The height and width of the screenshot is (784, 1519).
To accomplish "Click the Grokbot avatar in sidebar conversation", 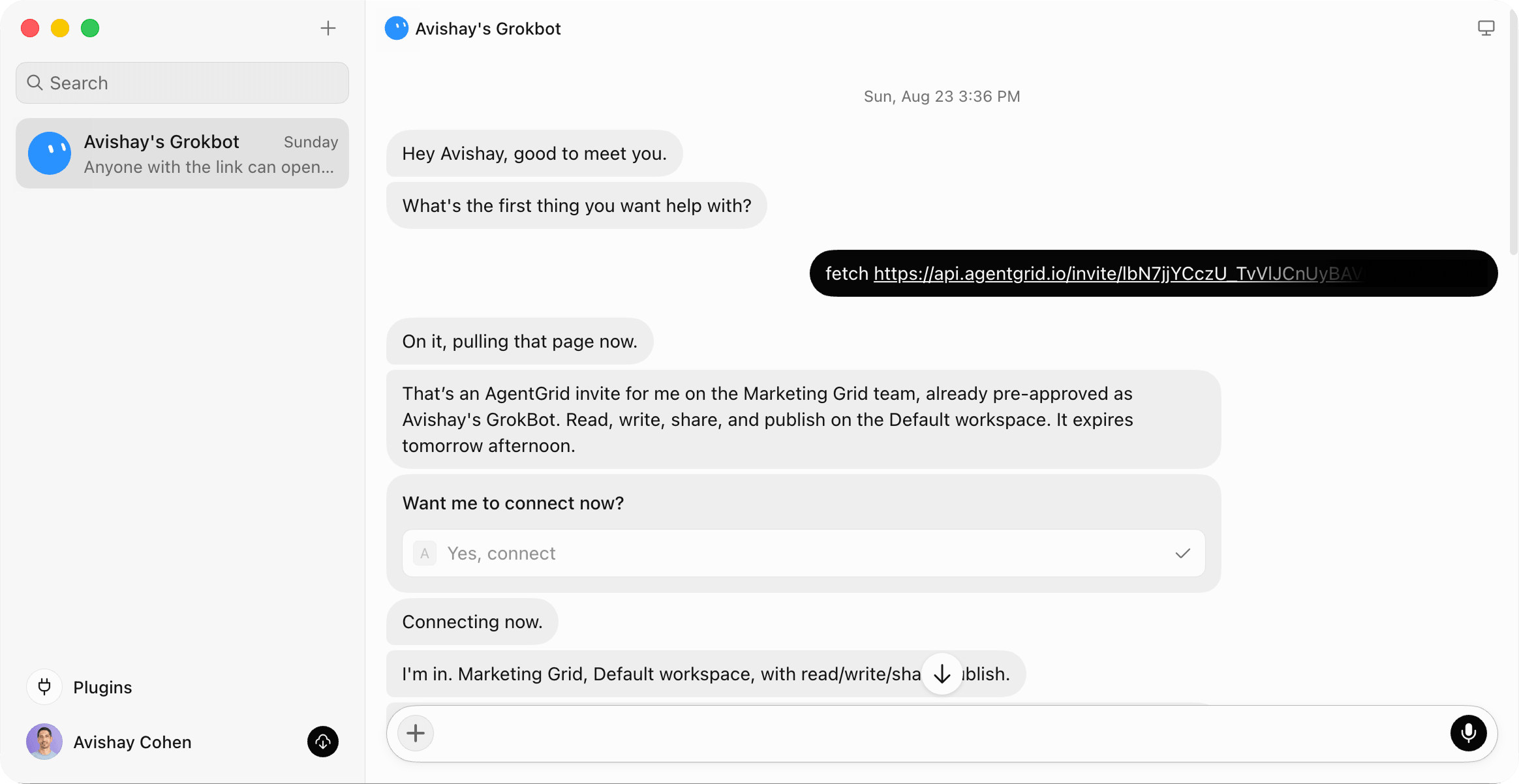I will point(50,153).
